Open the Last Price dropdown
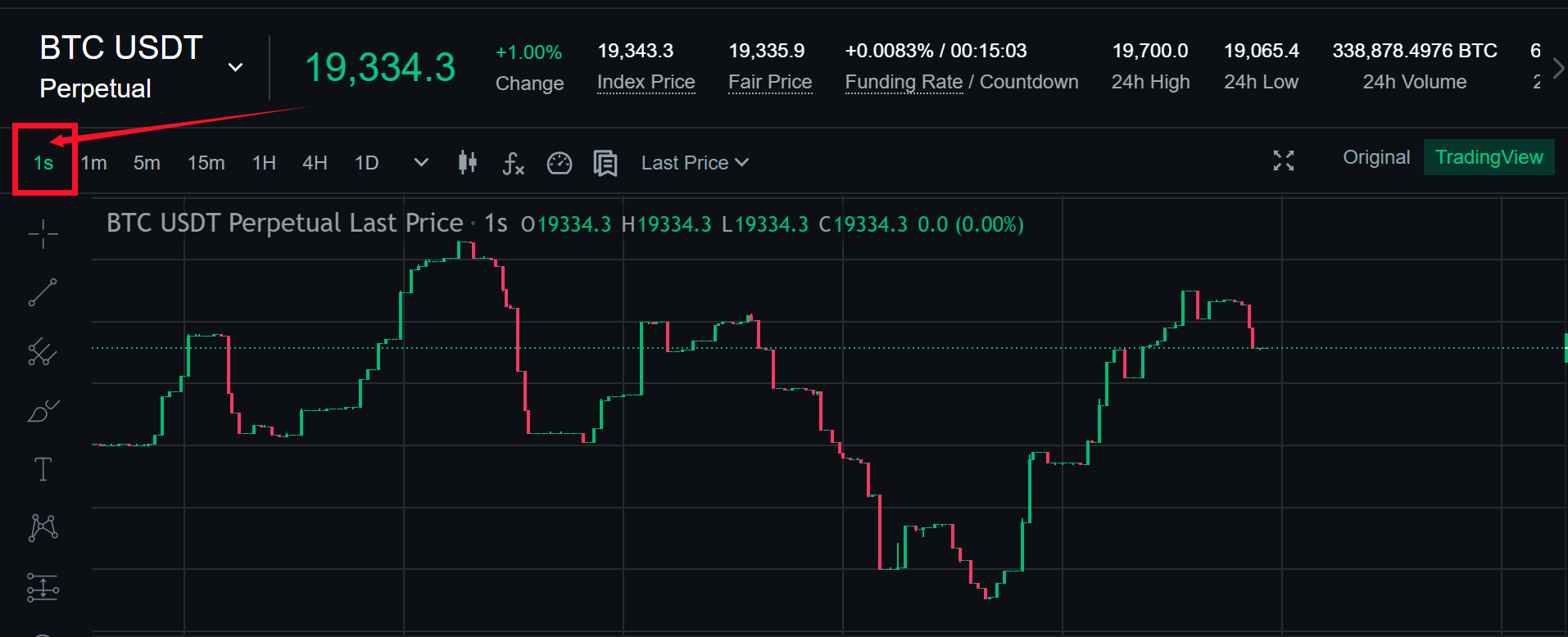Viewport: 1568px width, 637px height. [695, 163]
